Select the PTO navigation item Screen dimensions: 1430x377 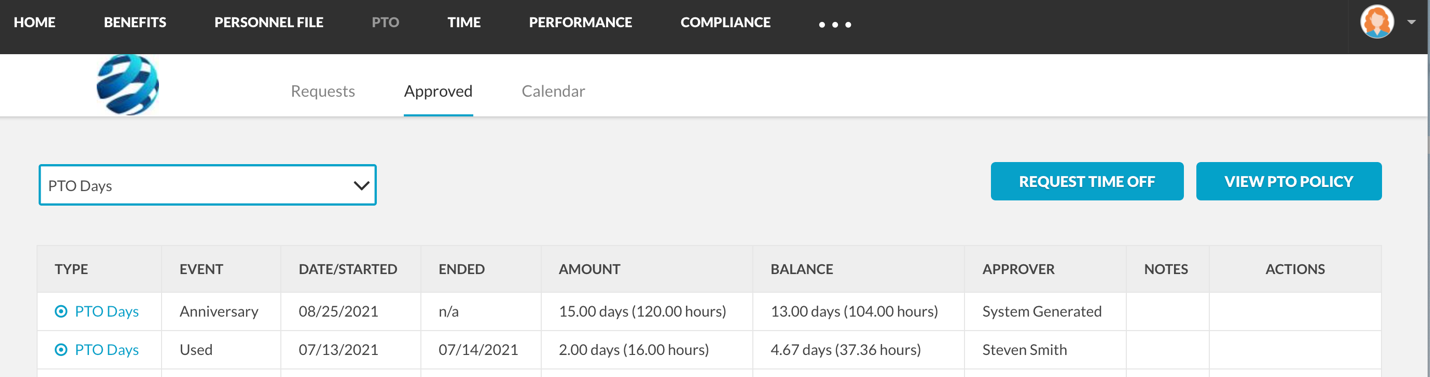385,22
